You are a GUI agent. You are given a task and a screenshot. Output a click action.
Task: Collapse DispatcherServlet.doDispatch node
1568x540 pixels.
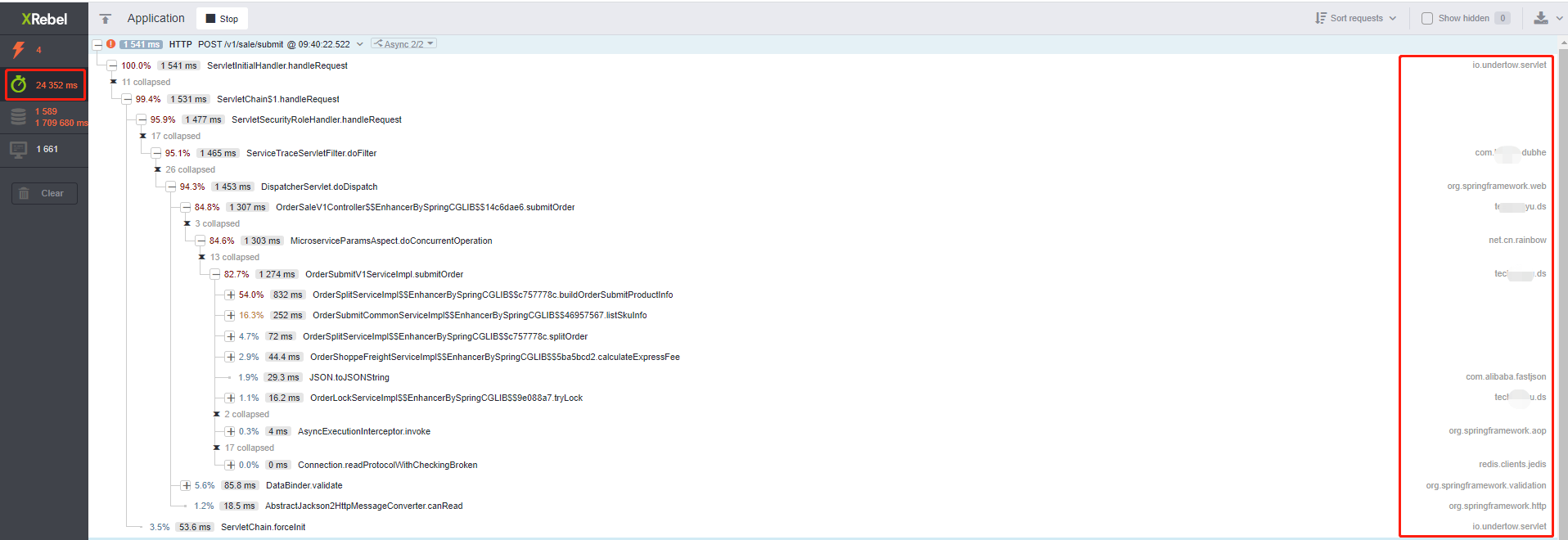point(171,187)
